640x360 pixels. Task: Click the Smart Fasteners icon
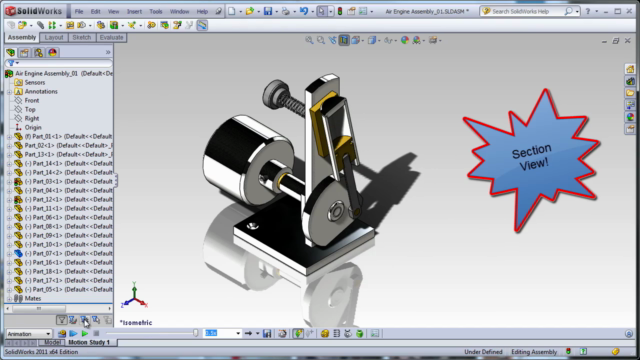(70, 25)
